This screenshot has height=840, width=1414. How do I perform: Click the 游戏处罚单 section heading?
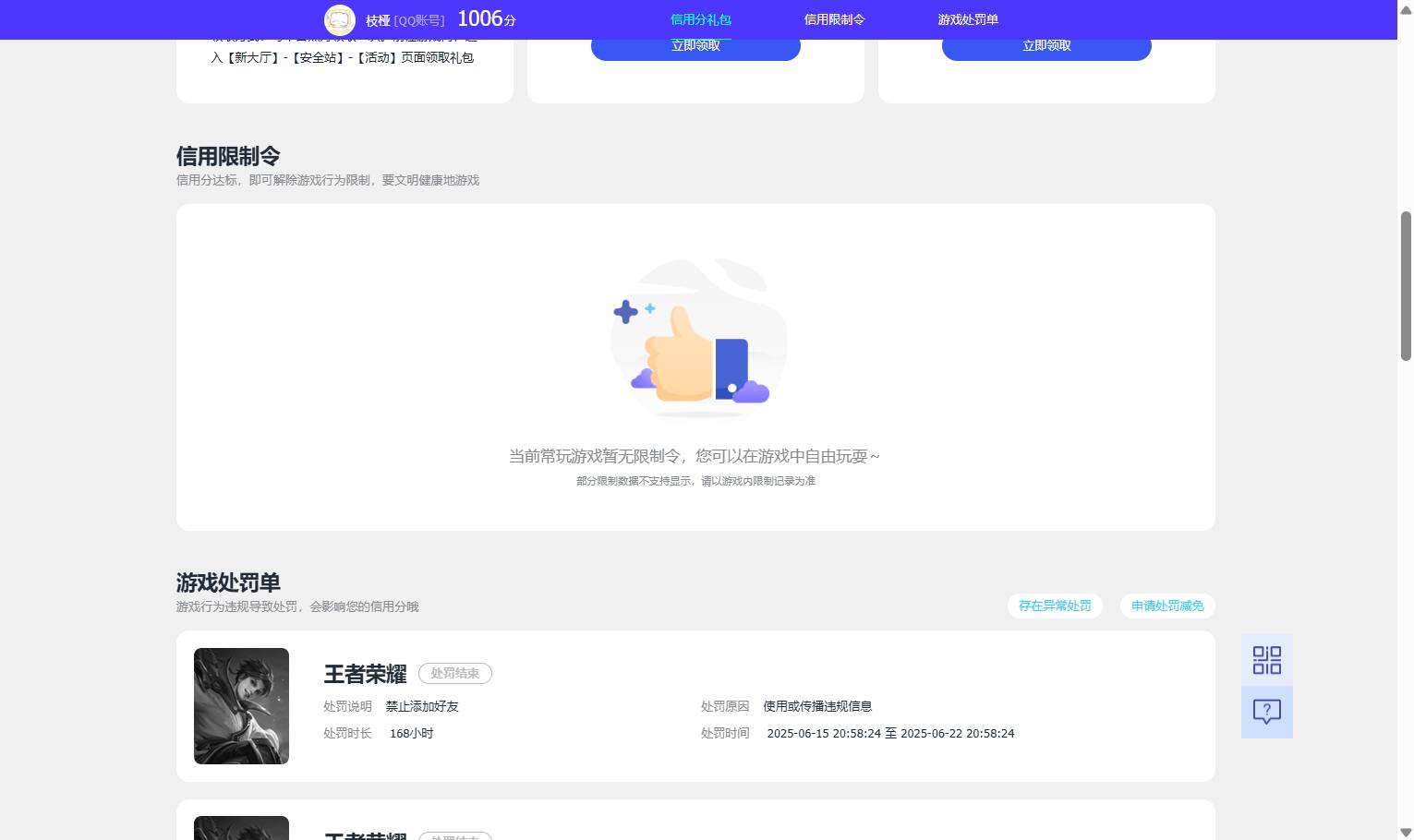coord(228,582)
